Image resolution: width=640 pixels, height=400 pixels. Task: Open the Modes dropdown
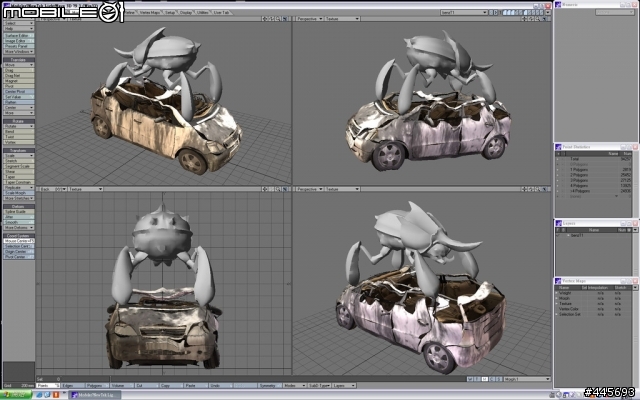(x=294, y=385)
